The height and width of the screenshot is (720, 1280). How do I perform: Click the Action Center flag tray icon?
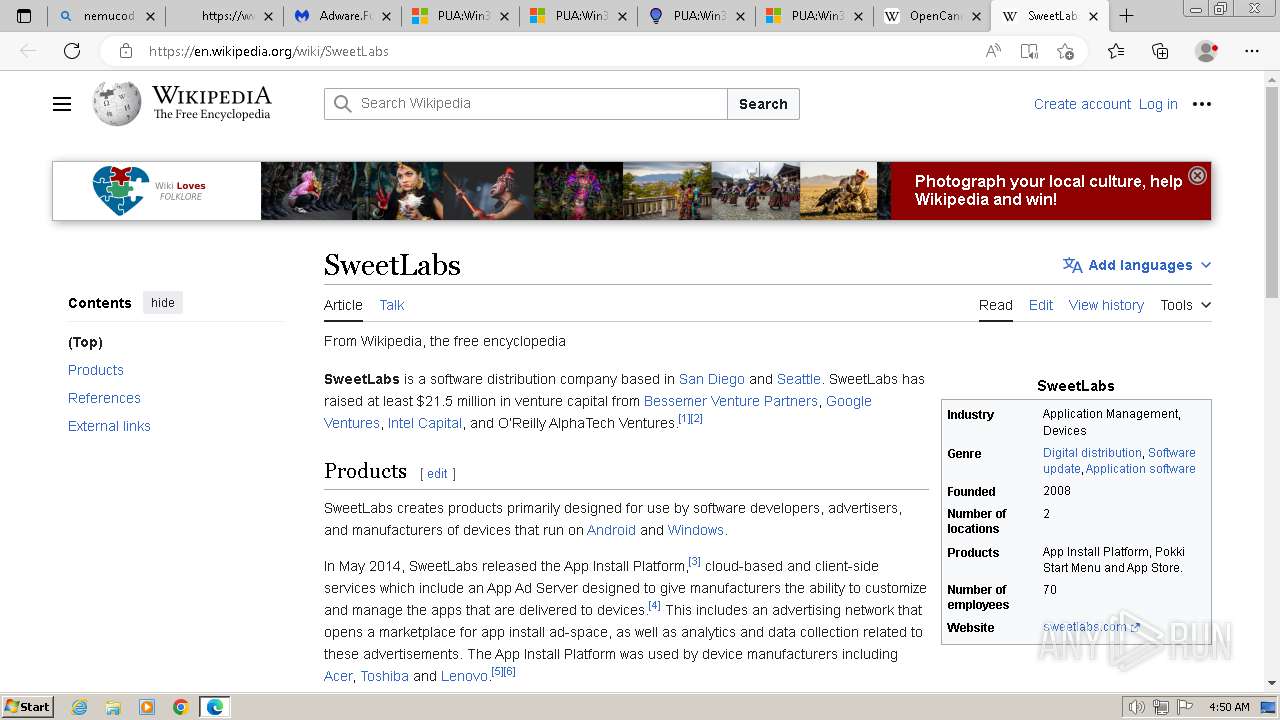point(1184,707)
